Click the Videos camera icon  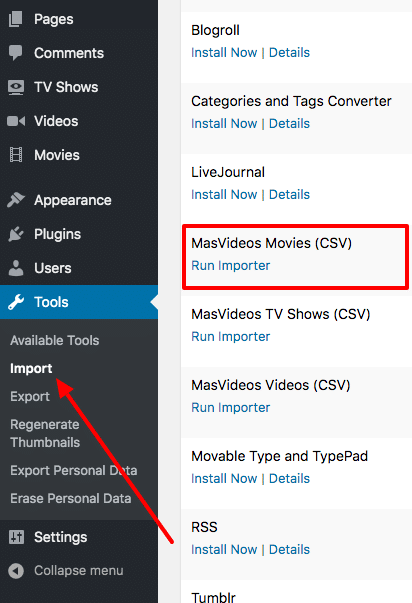tap(16, 121)
